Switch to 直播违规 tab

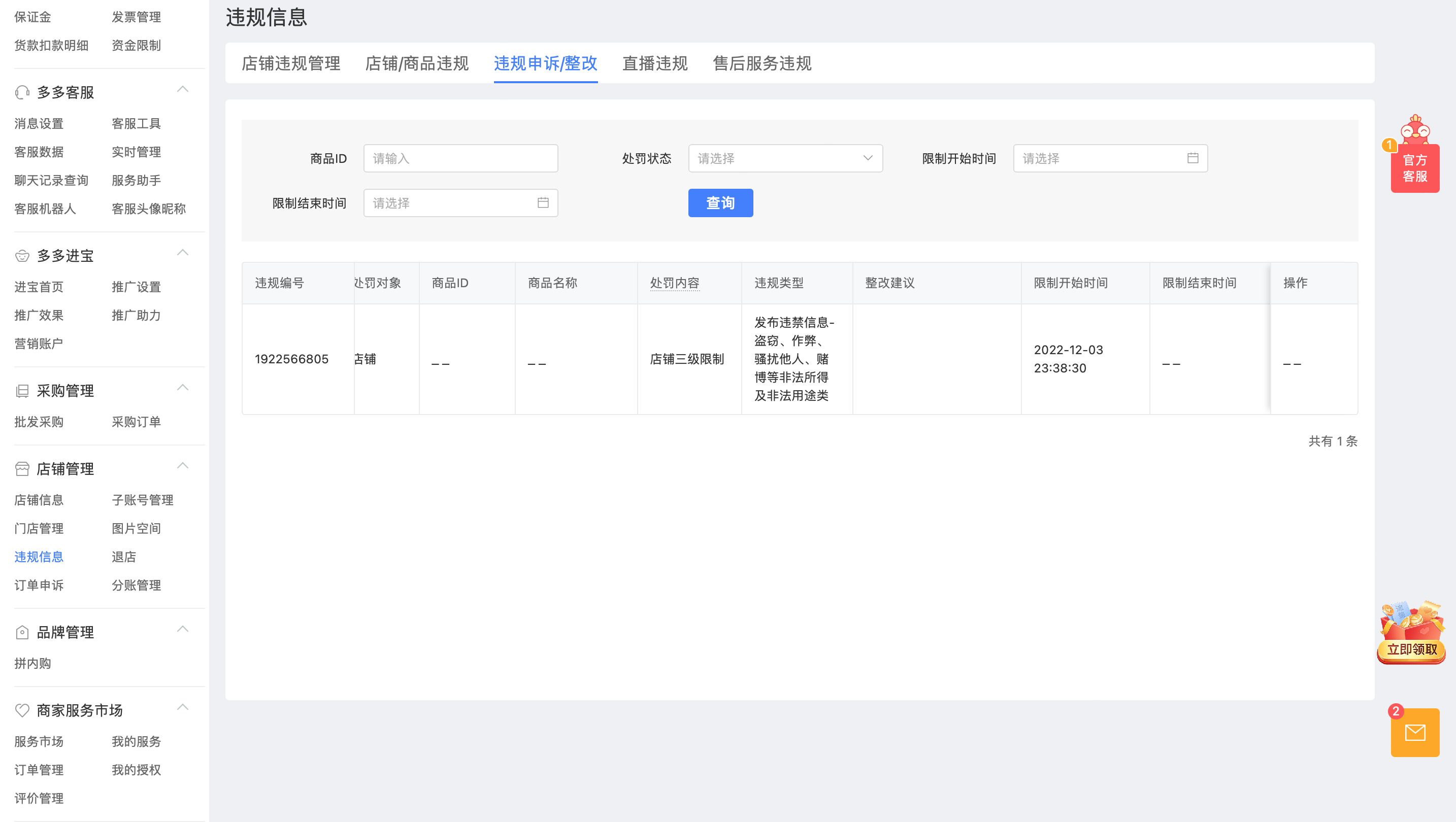coord(654,63)
